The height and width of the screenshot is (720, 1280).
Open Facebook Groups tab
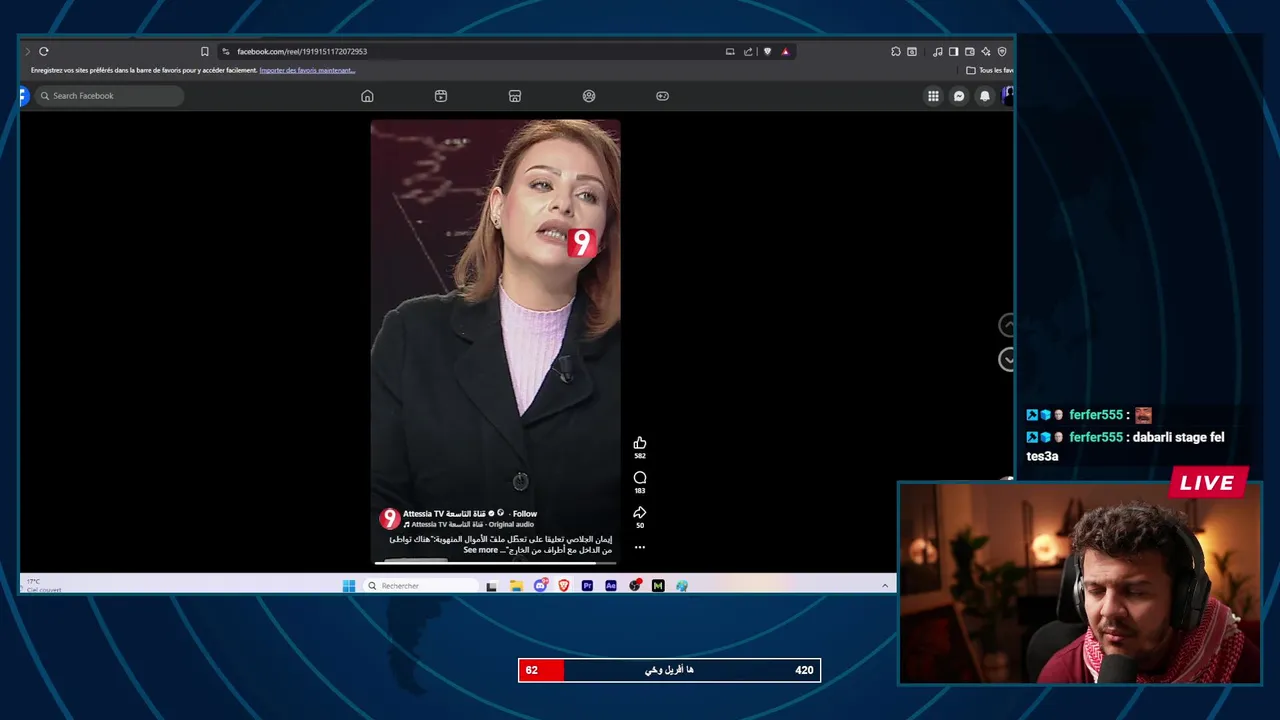click(589, 96)
